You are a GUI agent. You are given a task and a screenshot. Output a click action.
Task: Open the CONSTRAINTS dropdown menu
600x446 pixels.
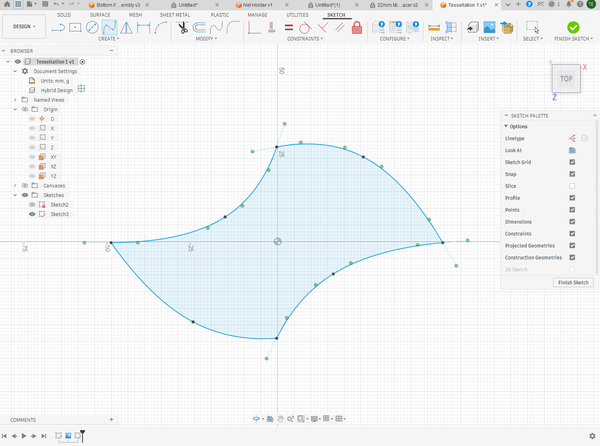(305, 39)
